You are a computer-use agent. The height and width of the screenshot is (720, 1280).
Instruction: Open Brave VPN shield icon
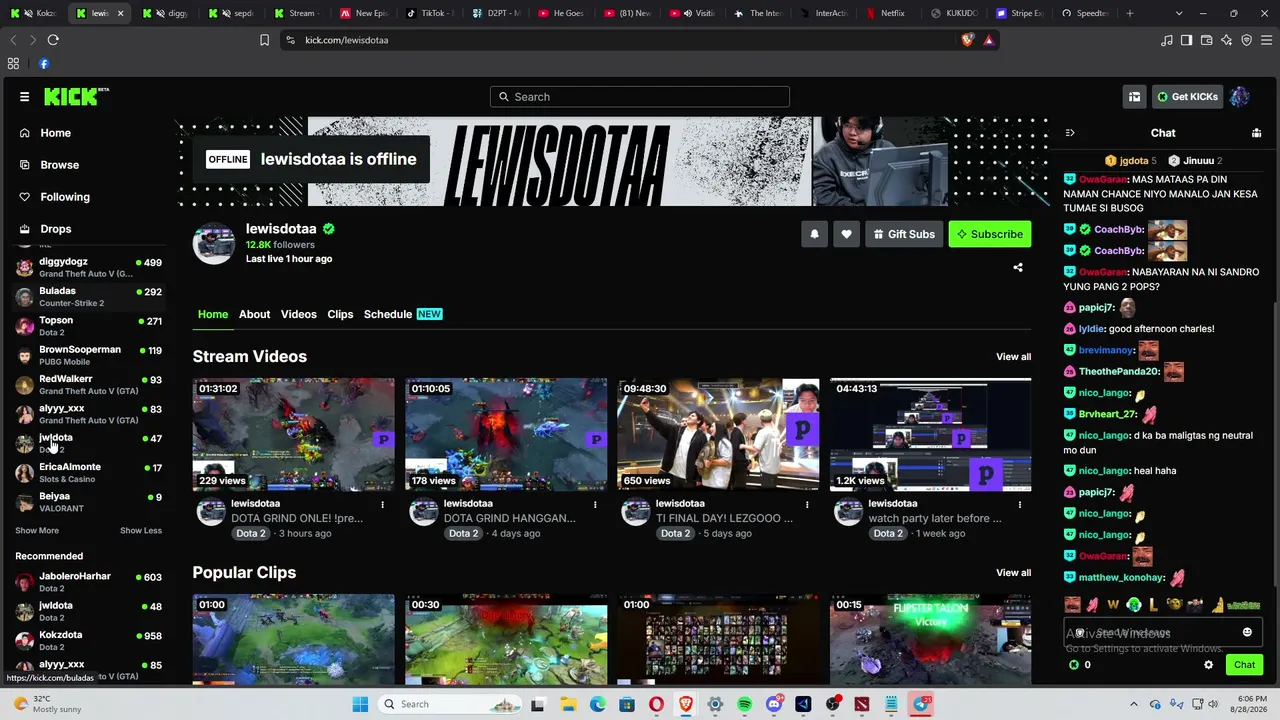[1246, 40]
